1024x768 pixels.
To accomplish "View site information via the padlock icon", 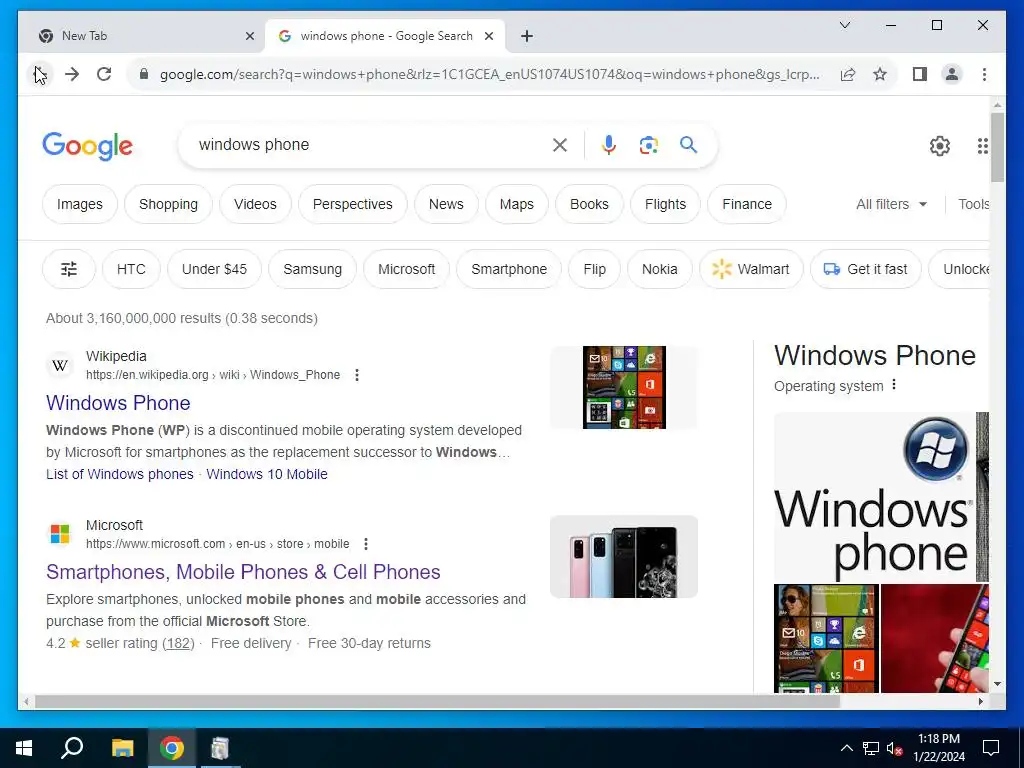I will 144,74.
